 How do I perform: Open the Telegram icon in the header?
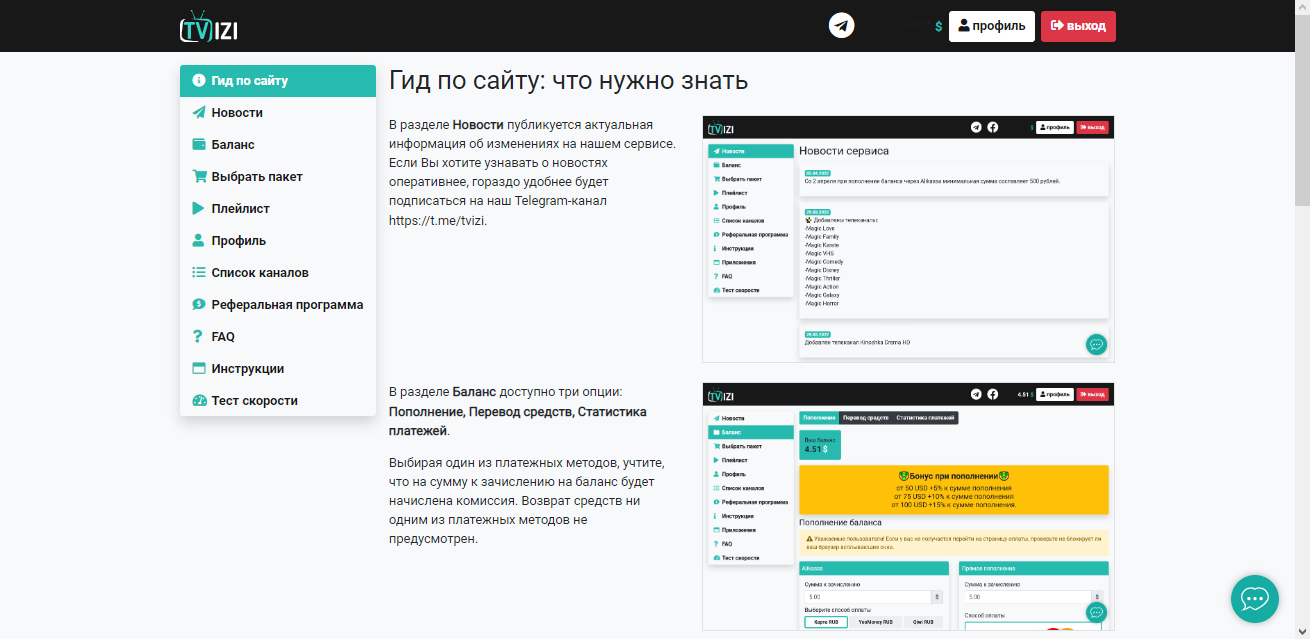pyautogui.click(x=842, y=26)
